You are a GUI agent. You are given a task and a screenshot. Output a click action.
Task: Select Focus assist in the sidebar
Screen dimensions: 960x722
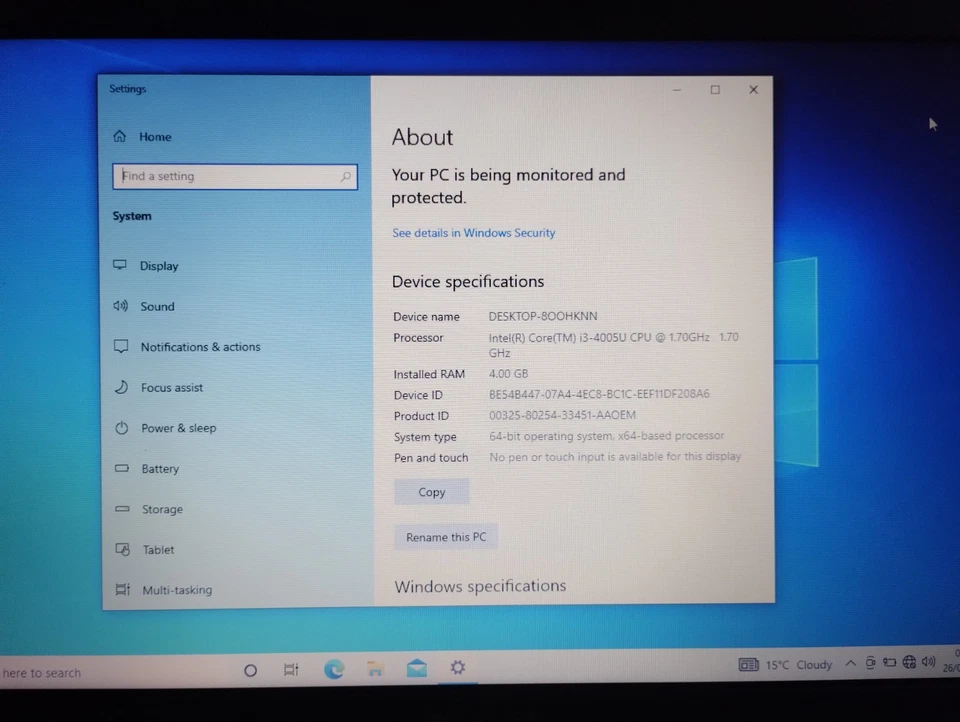(171, 387)
